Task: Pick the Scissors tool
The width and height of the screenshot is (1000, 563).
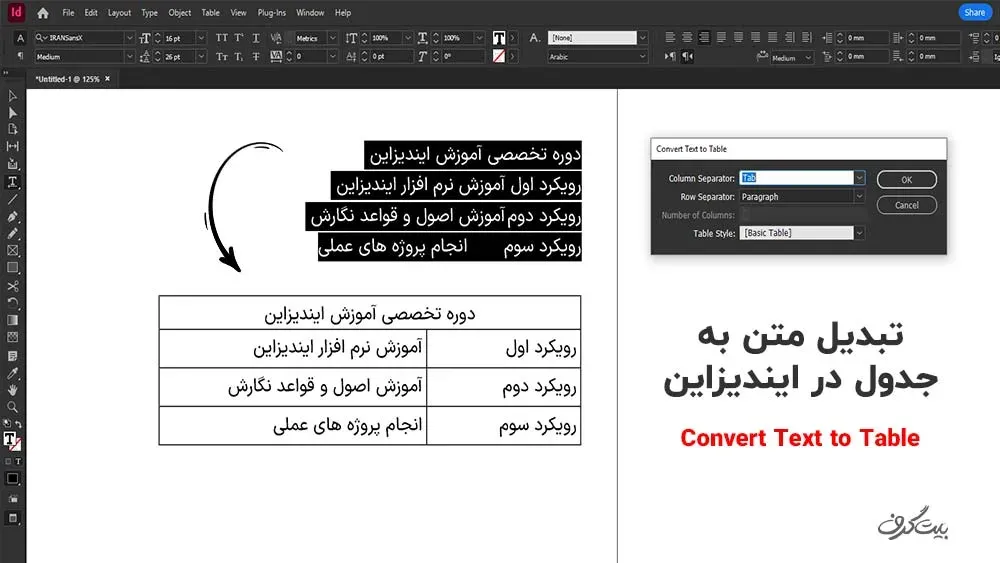Action: tap(12, 286)
